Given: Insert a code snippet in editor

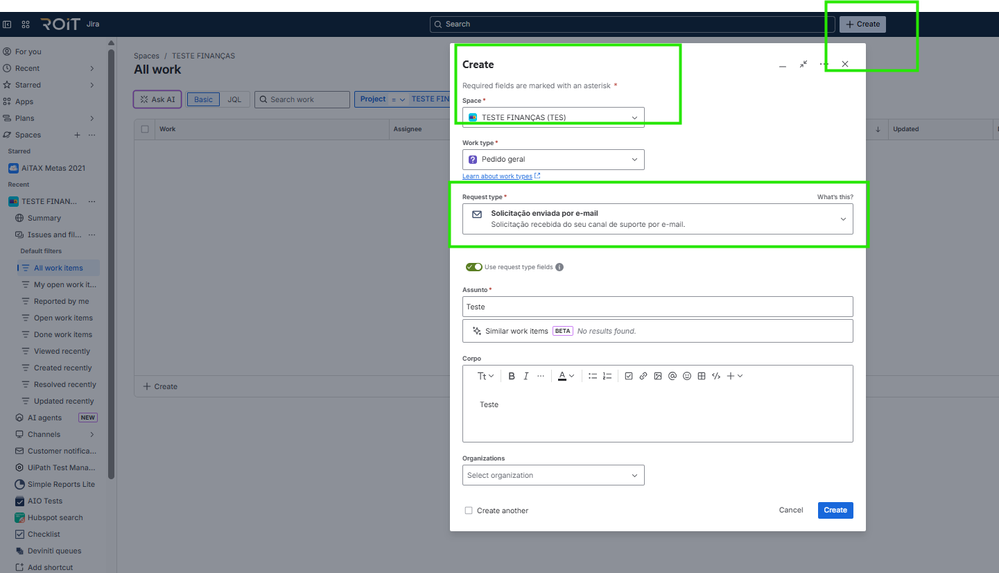Looking at the screenshot, I should (x=716, y=376).
